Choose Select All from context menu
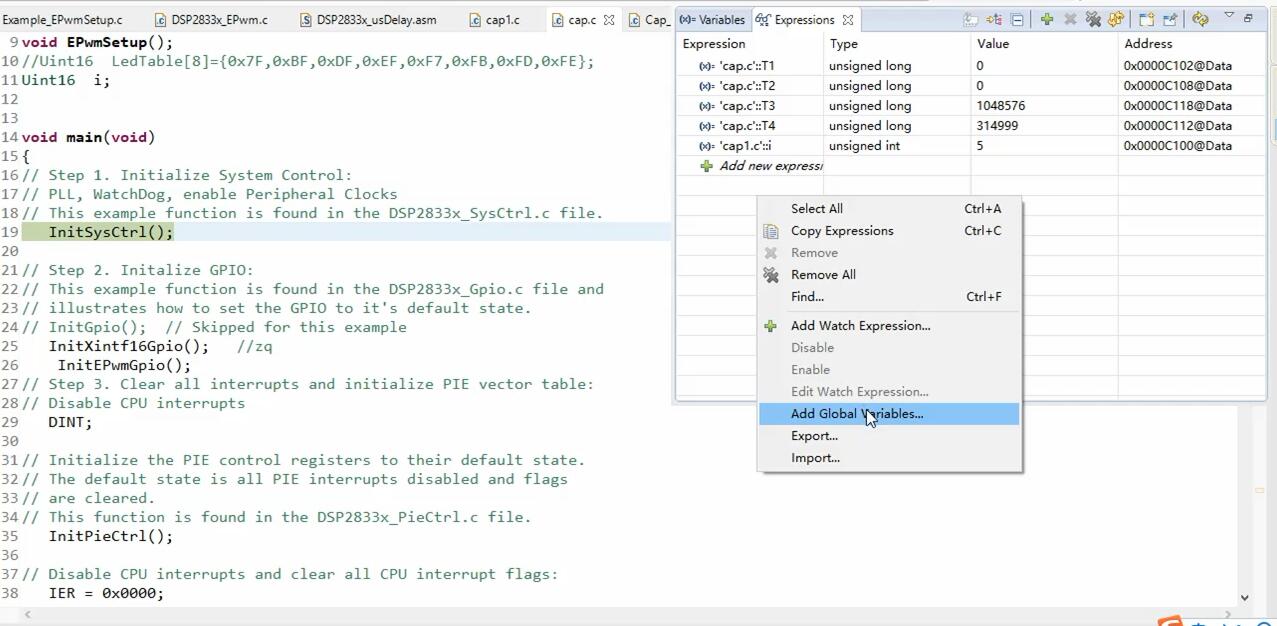The height and width of the screenshot is (626, 1277). tap(890, 209)
